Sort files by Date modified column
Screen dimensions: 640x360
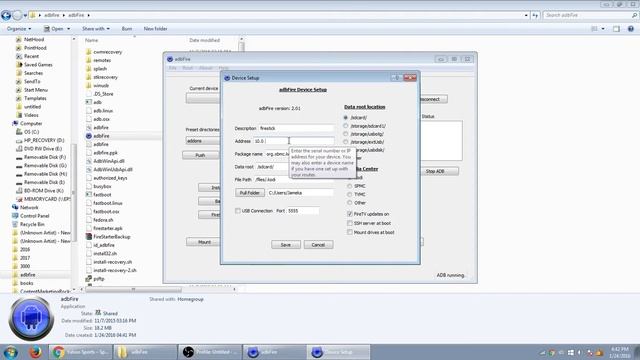[204, 40]
